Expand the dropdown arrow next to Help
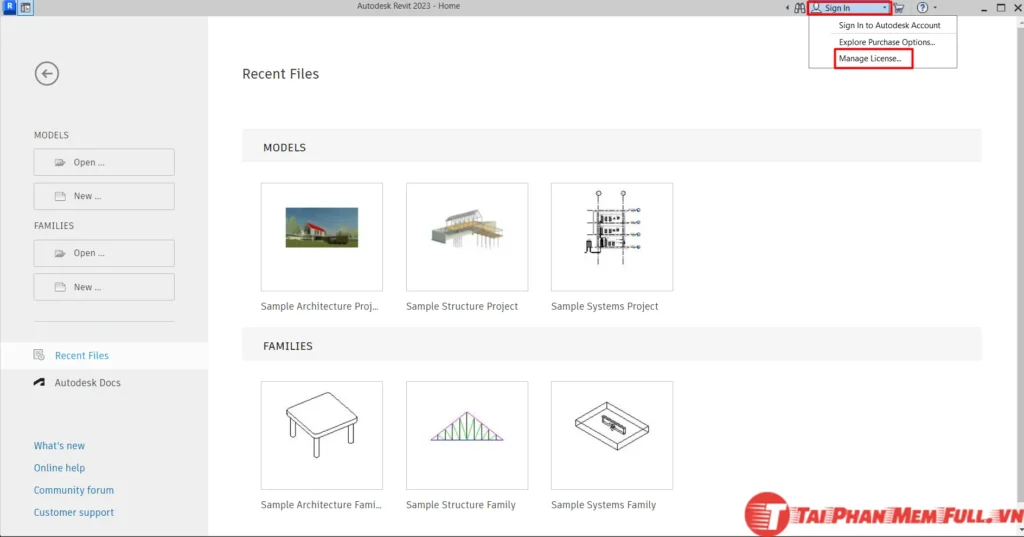This screenshot has height=537, width=1024. pos(935,8)
